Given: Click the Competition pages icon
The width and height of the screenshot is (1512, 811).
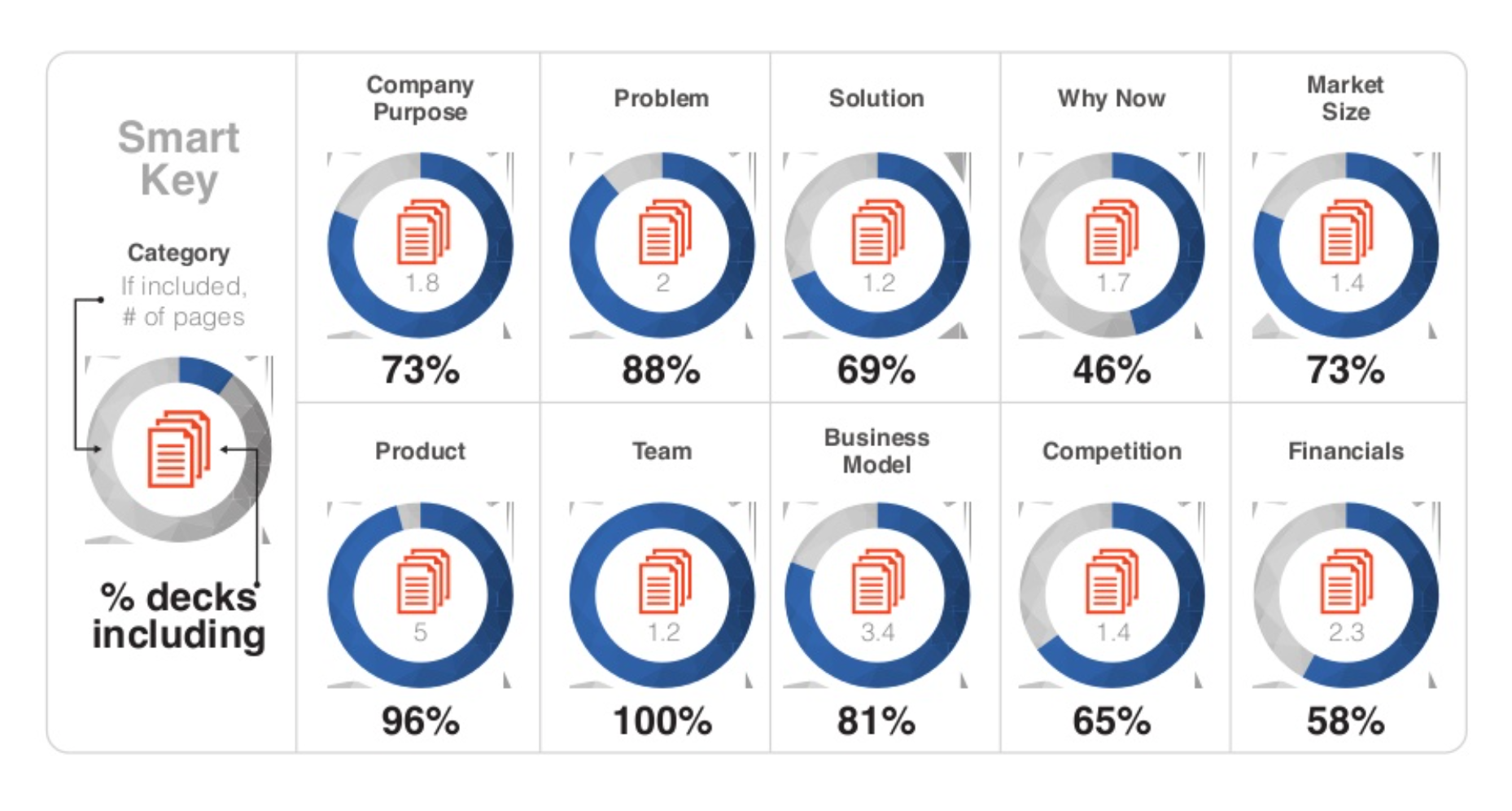Looking at the screenshot, I should pos(1112,581).
